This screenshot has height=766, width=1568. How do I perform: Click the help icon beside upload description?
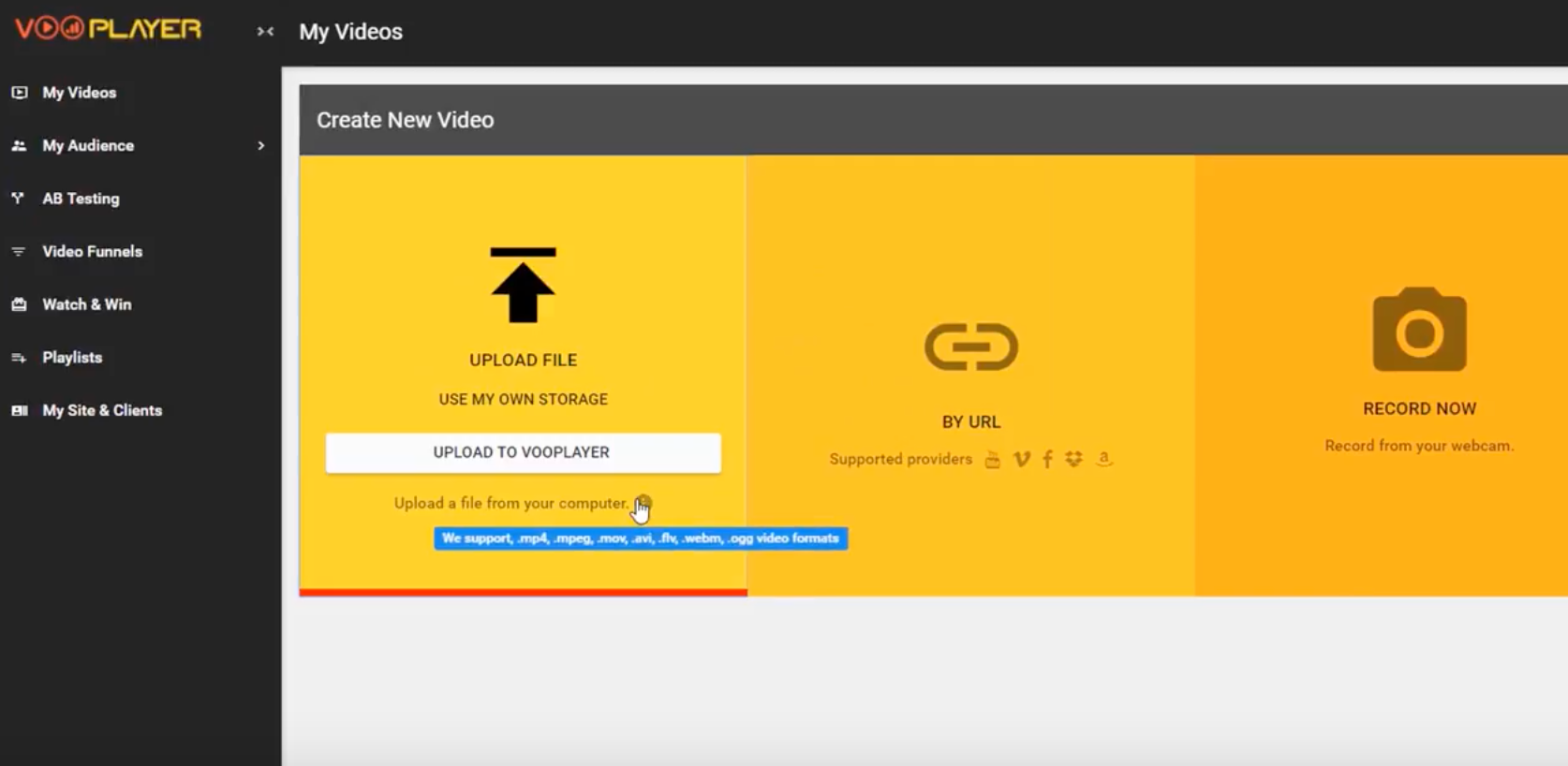(643, 503)
